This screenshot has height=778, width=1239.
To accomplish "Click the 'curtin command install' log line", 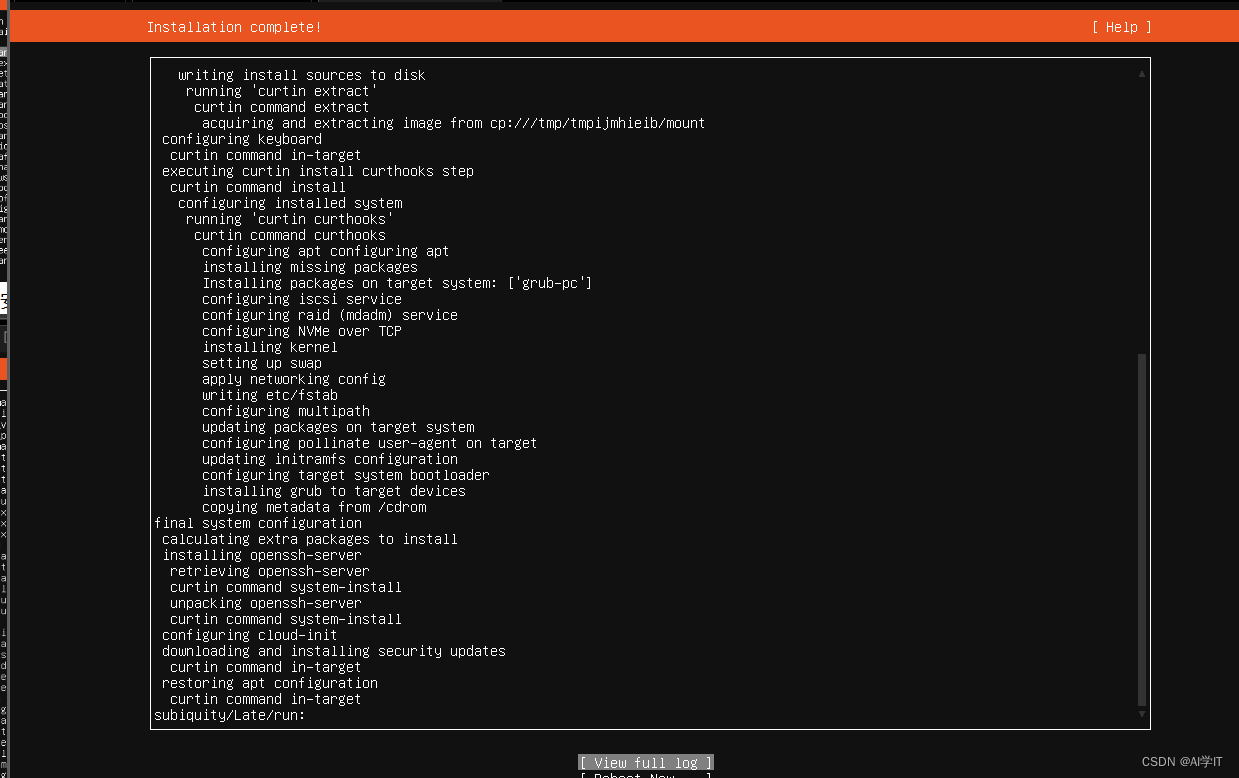I will pos(257,187).
